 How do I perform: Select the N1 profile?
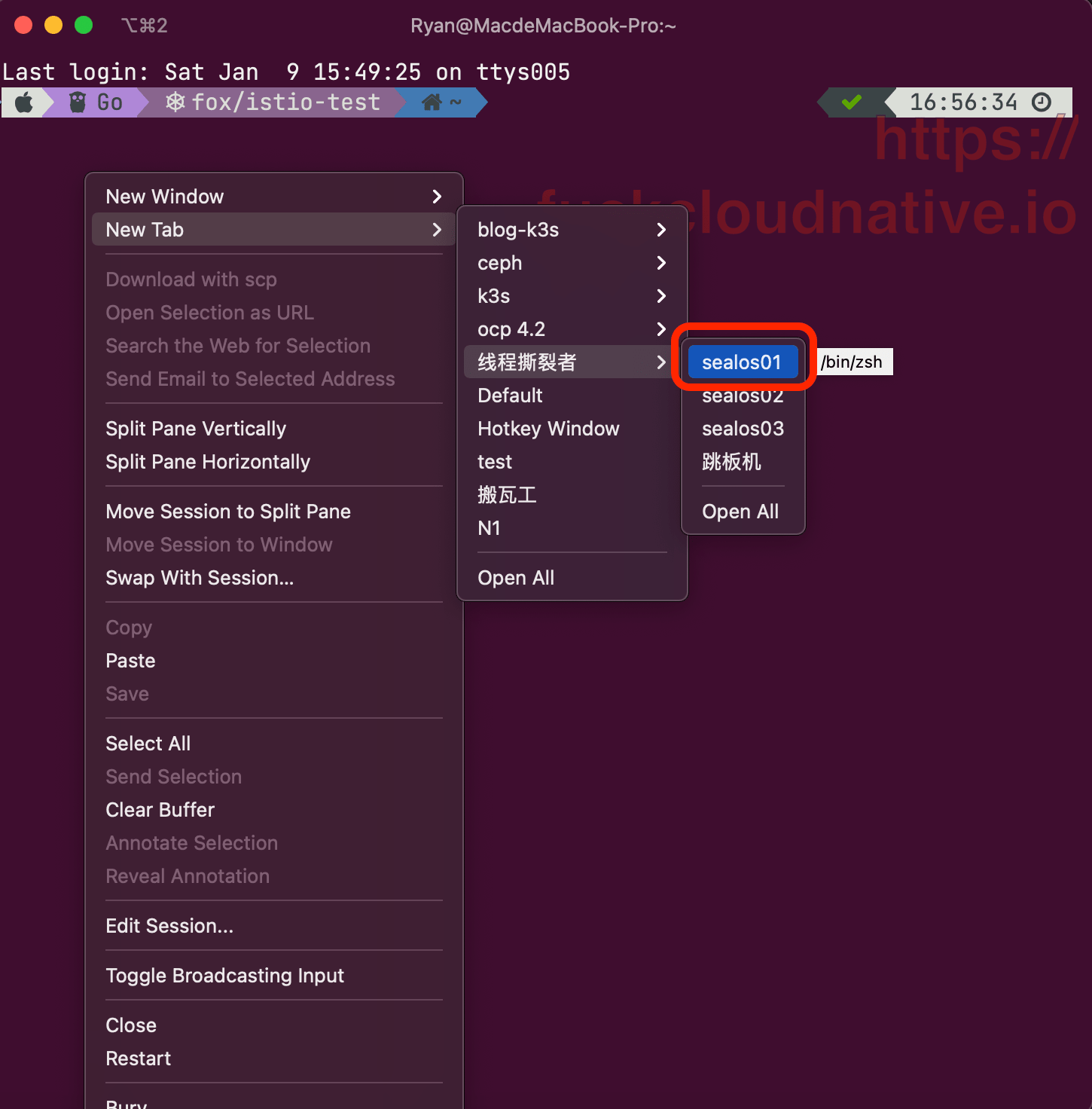(x=572, y=528)
